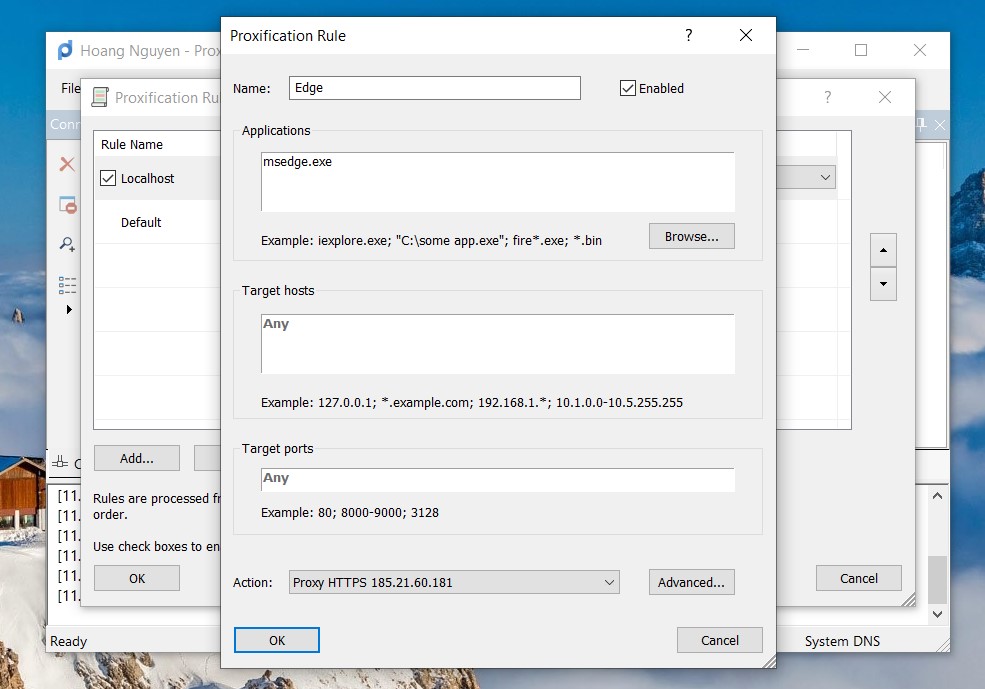The image size is (985, 689).
Task: Click the Advanced... button
Action: pyautogui.click(x=691, y=582)
